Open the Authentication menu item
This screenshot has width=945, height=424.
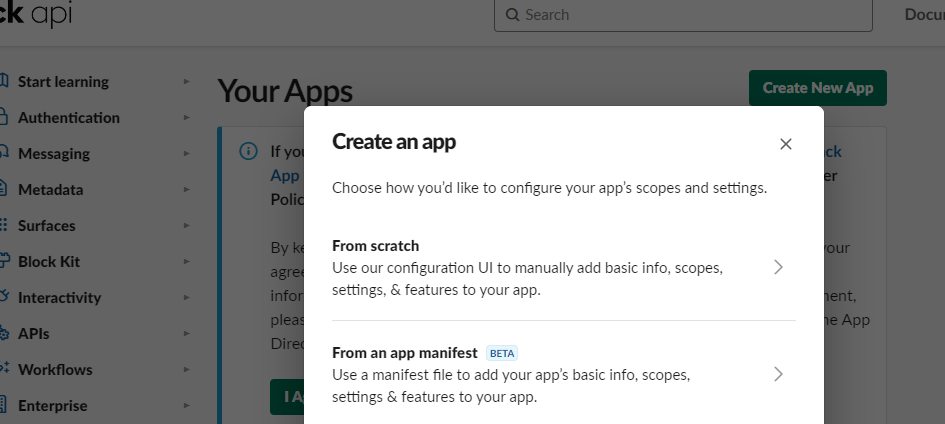[x=69, y=118]
